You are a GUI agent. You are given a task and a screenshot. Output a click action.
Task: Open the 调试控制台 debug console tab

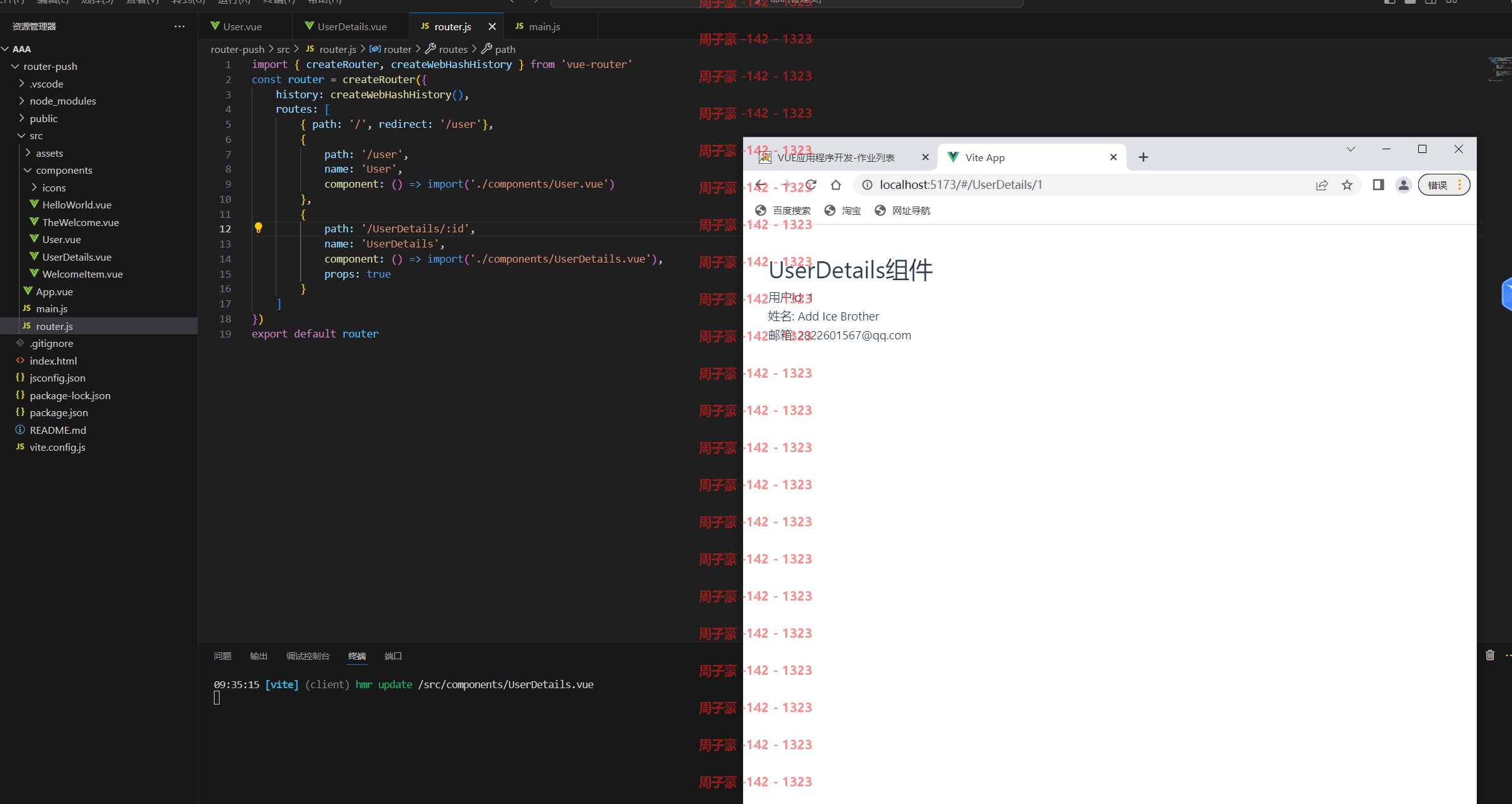point(308,656)
